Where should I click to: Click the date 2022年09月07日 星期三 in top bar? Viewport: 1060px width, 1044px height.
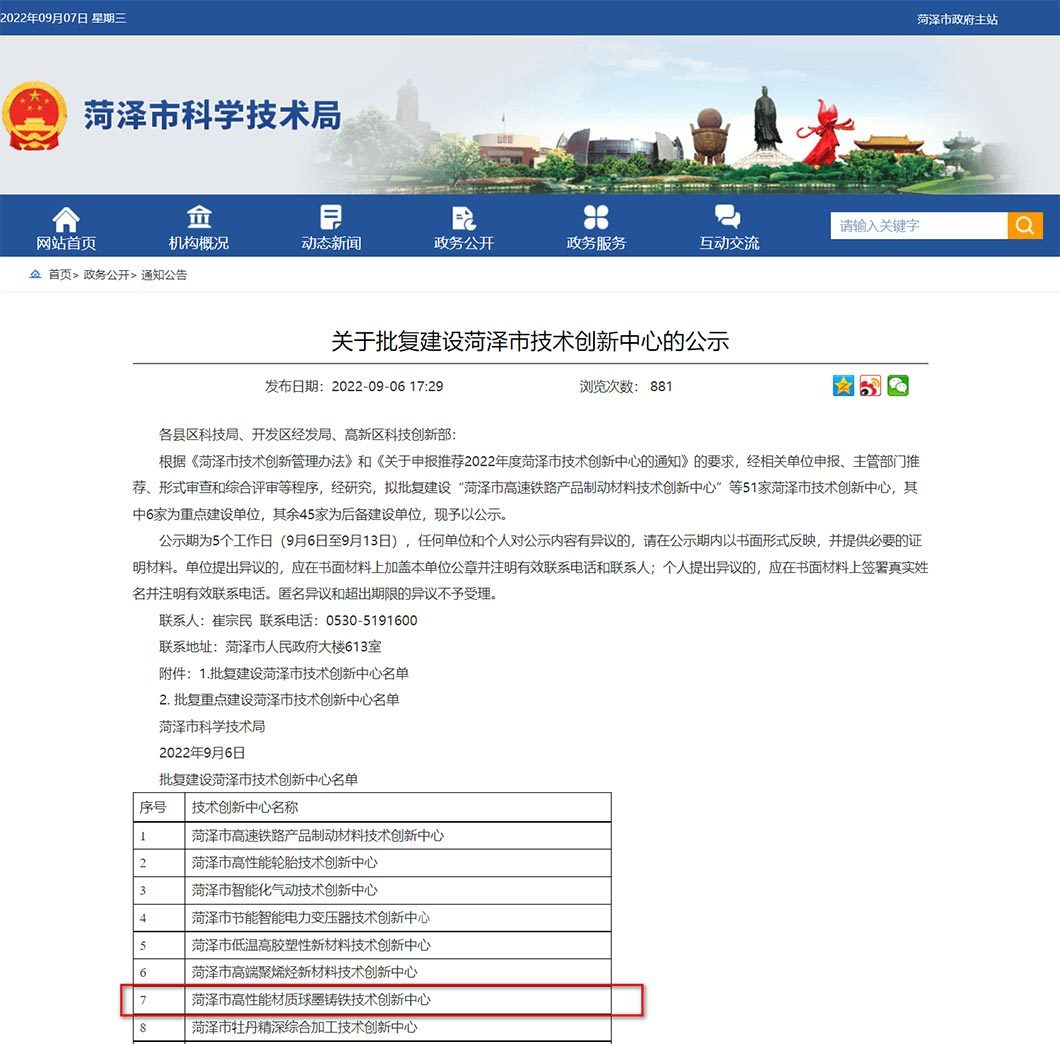(x=63, y=18)
